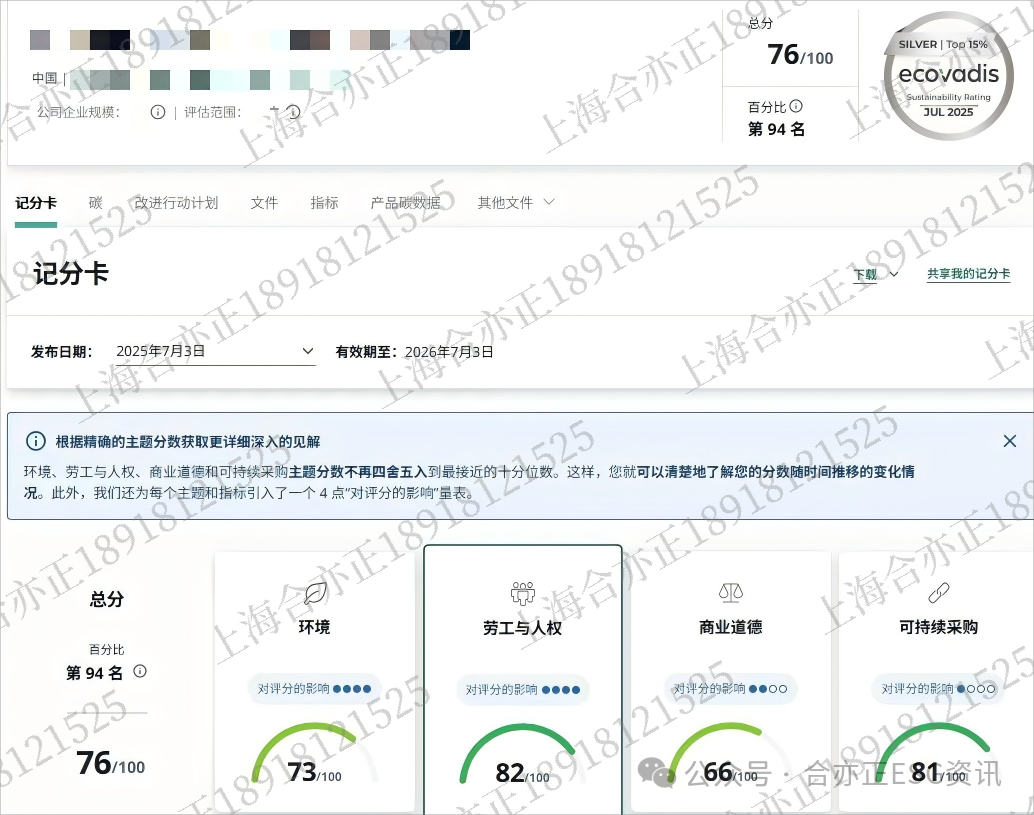1034x815 pixels.
Task: Click the 可持续采购 chain icon
Action: [938, 592]
